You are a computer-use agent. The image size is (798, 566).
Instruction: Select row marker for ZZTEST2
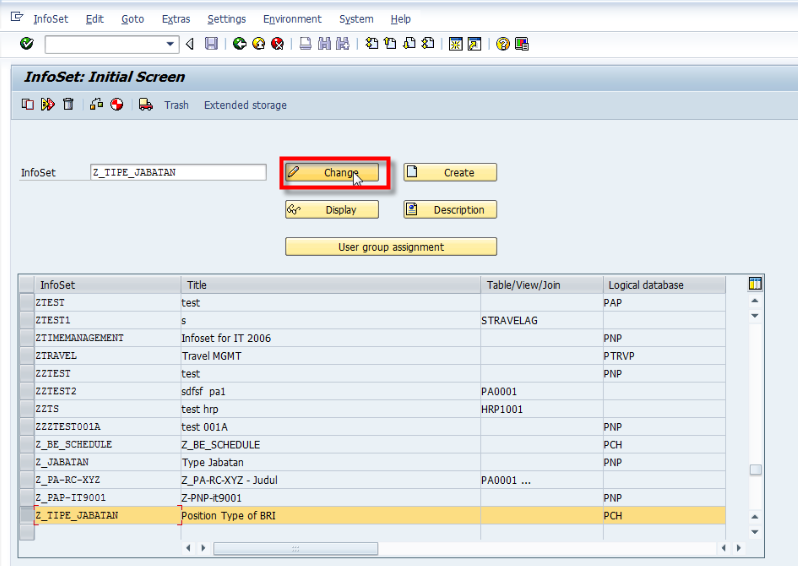tap(26, 391)
